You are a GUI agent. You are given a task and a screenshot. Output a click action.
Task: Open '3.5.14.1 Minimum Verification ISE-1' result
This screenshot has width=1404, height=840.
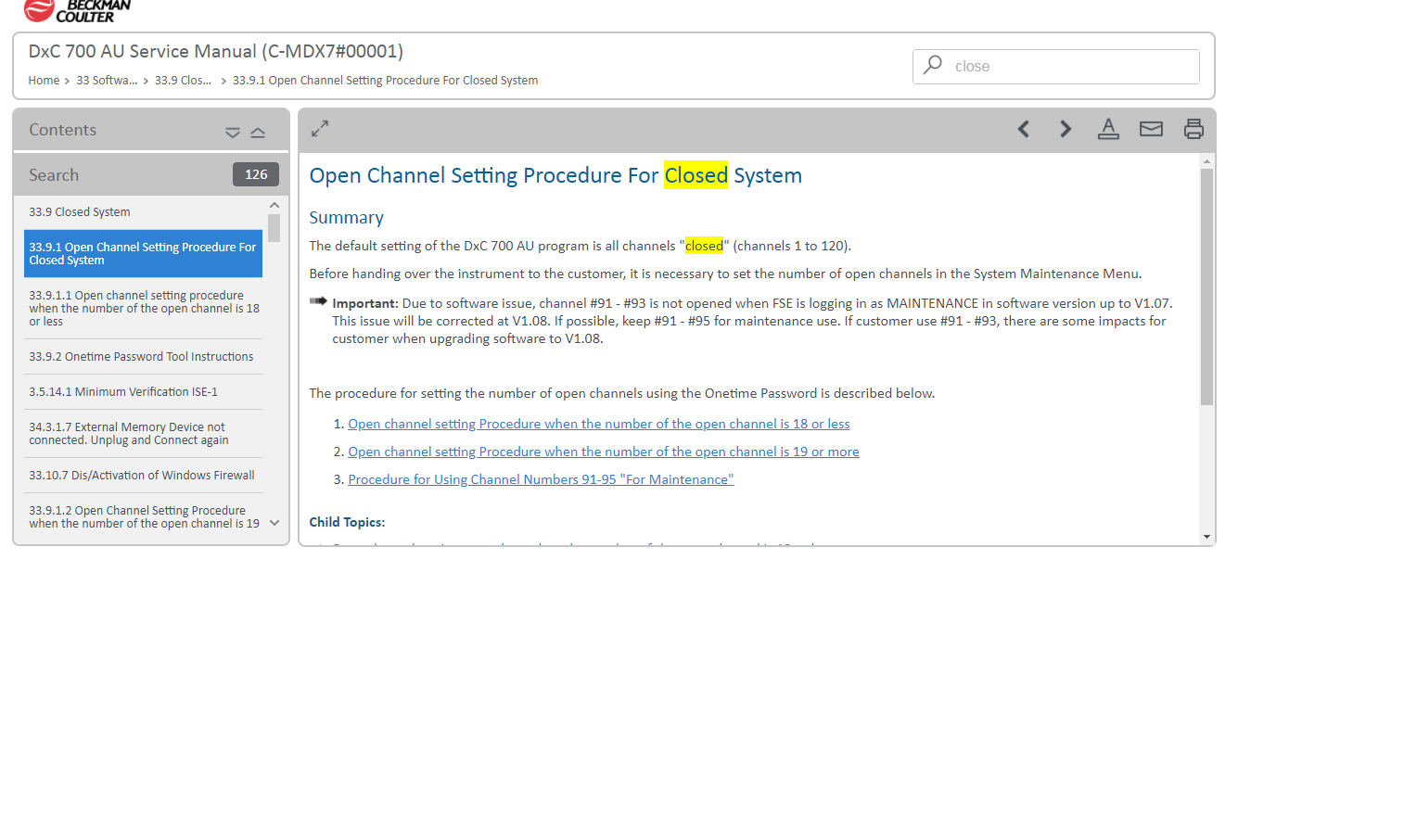click(x=143, y=392)
